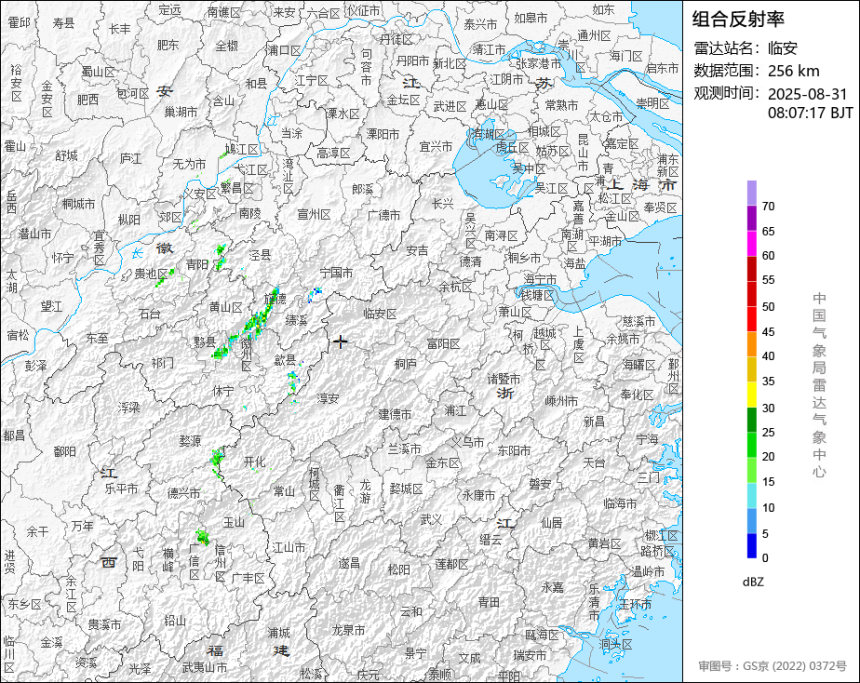Click the green radar echo near 广信区
This screenshot has width=860, height=683.
click(202, 537)
